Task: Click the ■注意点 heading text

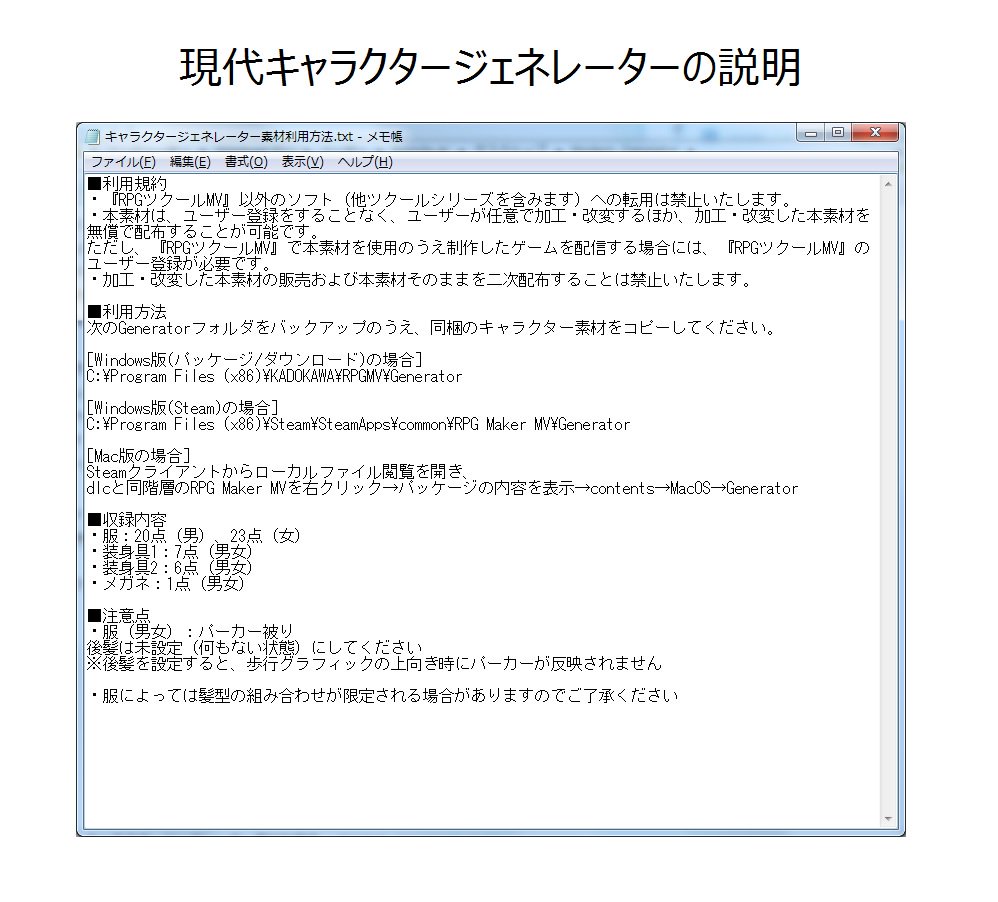Action: [119, 616]
